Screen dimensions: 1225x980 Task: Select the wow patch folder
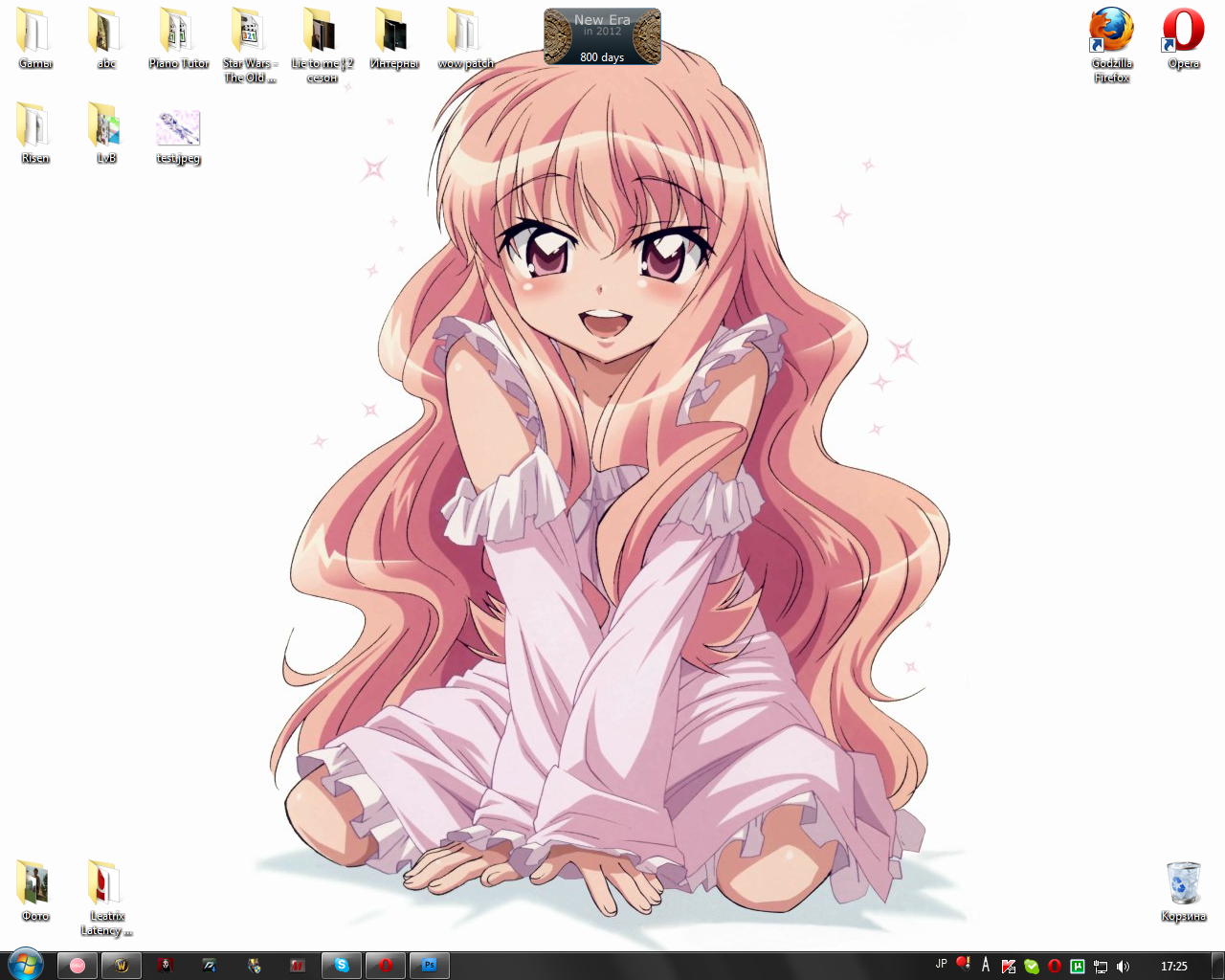pyautogui.click(x=465, y=38)
